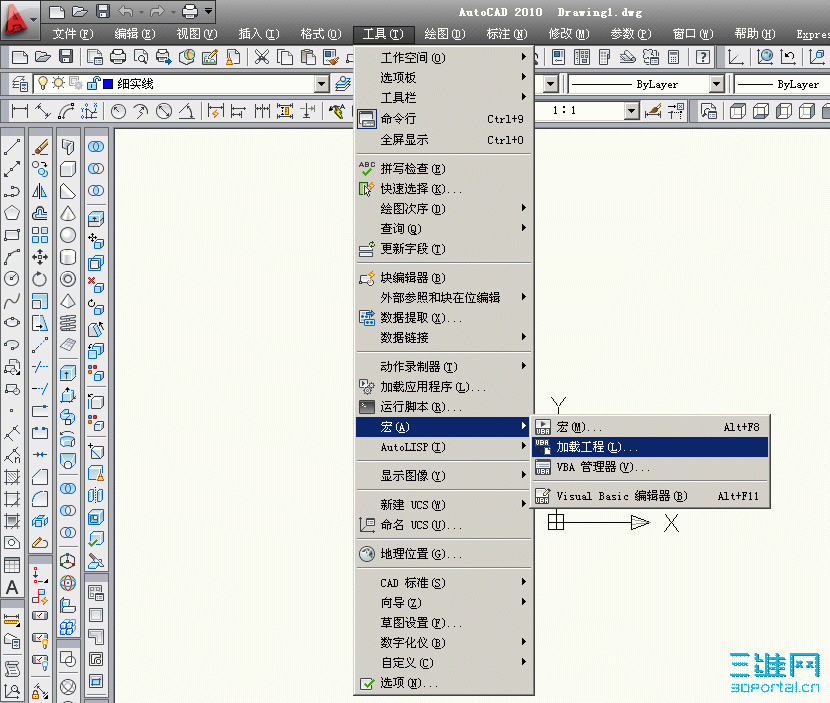The image size is (830, 703).
Task: Open the 帮助(H) menu
Action: [x=755, y=34]
